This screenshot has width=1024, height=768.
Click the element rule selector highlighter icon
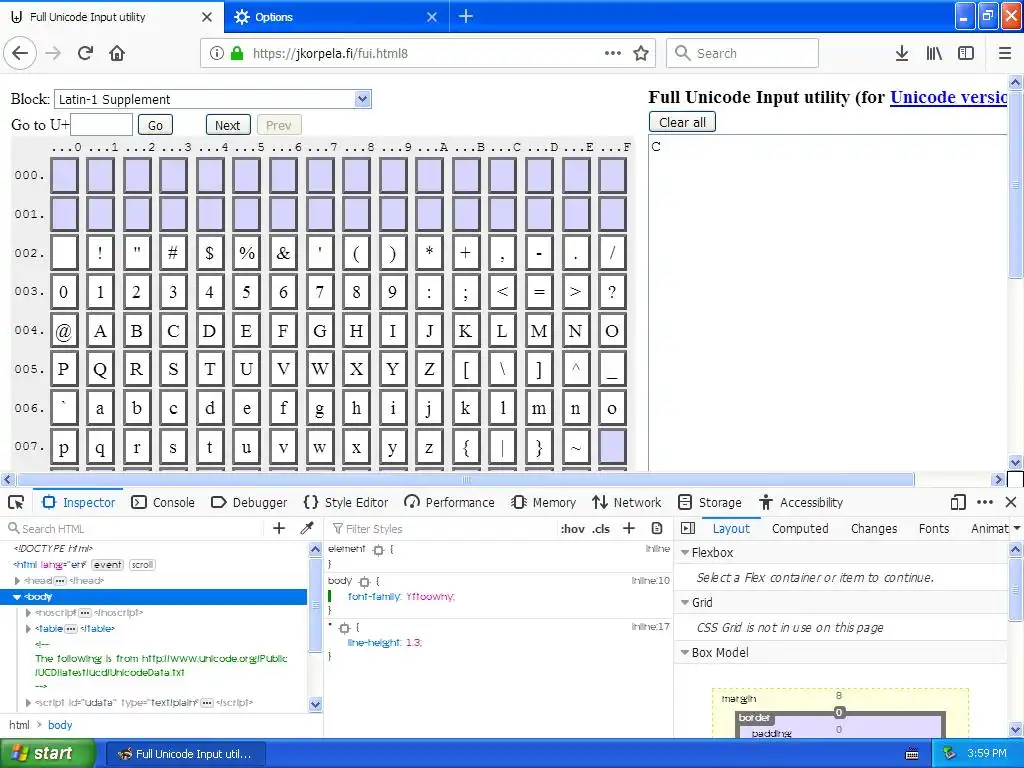click(378, 550)
